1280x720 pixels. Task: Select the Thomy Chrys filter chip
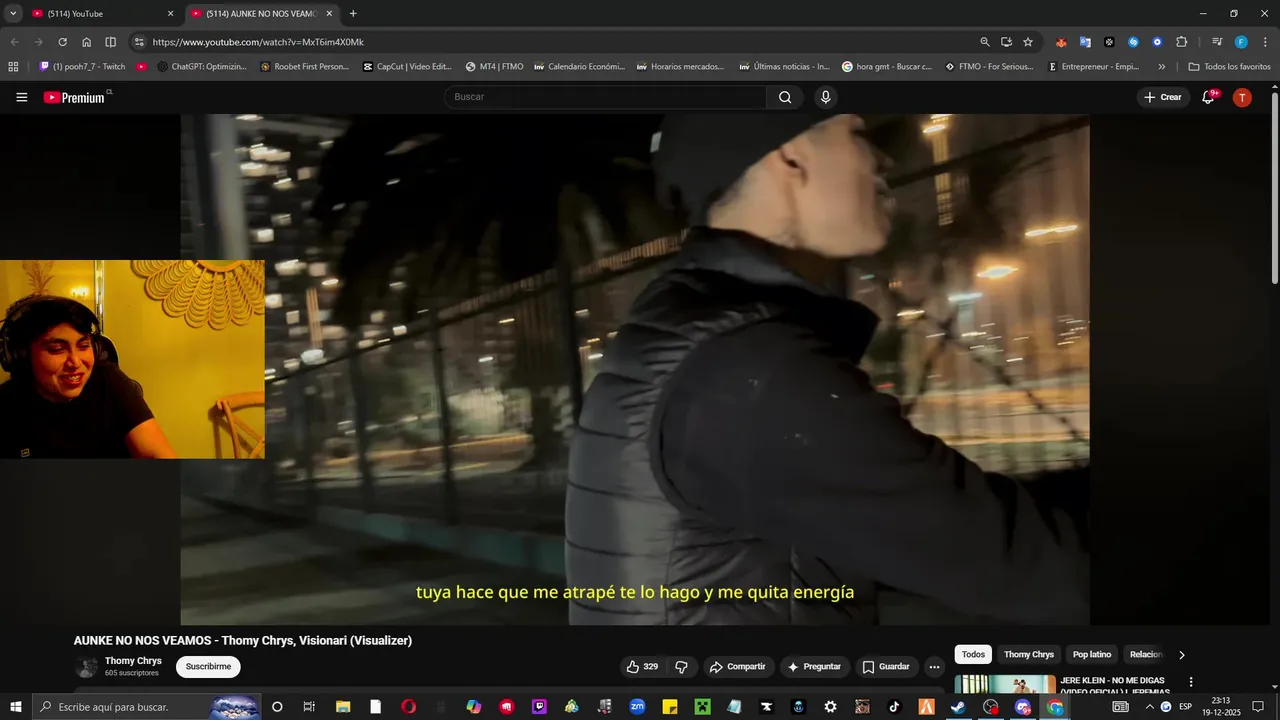pos(1029,655)
